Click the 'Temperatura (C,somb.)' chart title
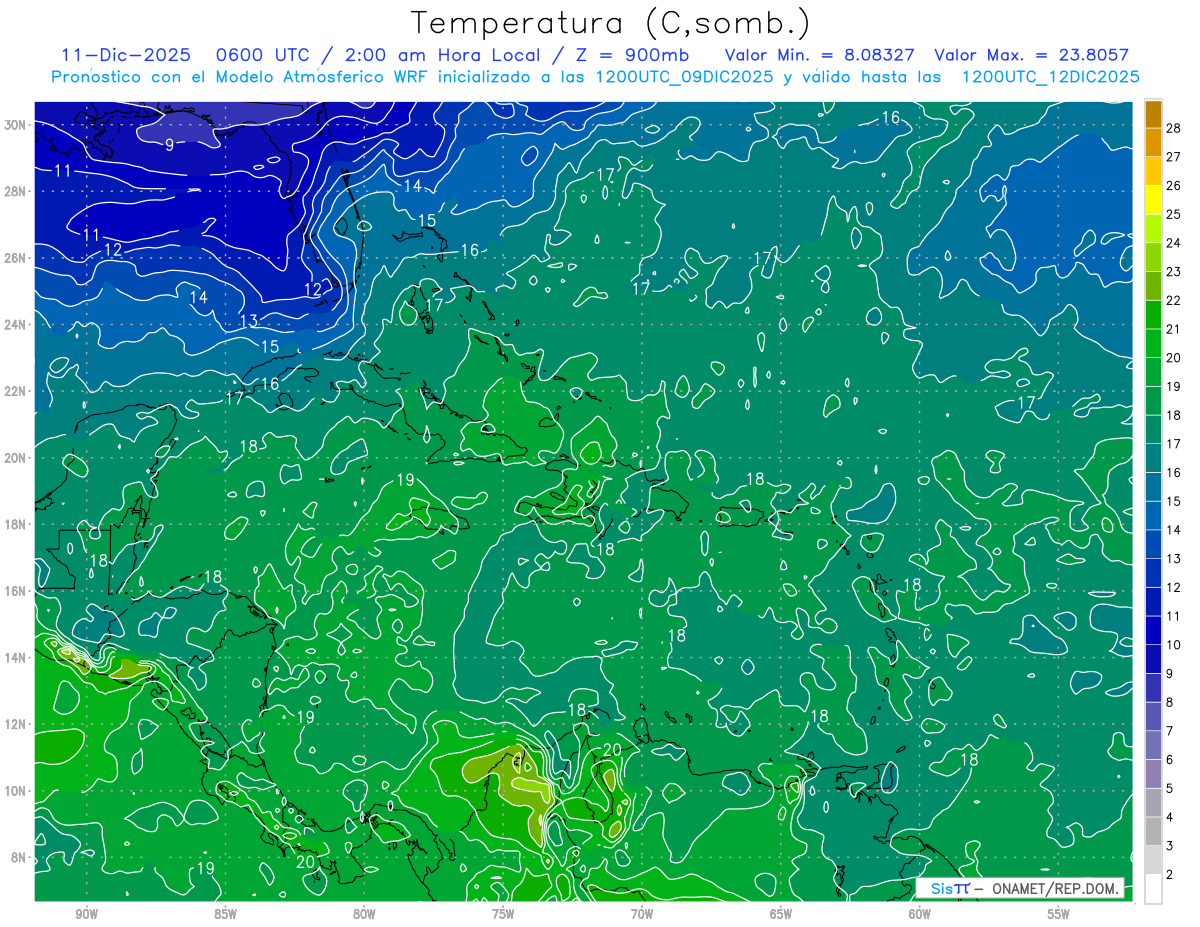Image resolution: width=1200 pixels, height=927 pixels. pos(610,23)
